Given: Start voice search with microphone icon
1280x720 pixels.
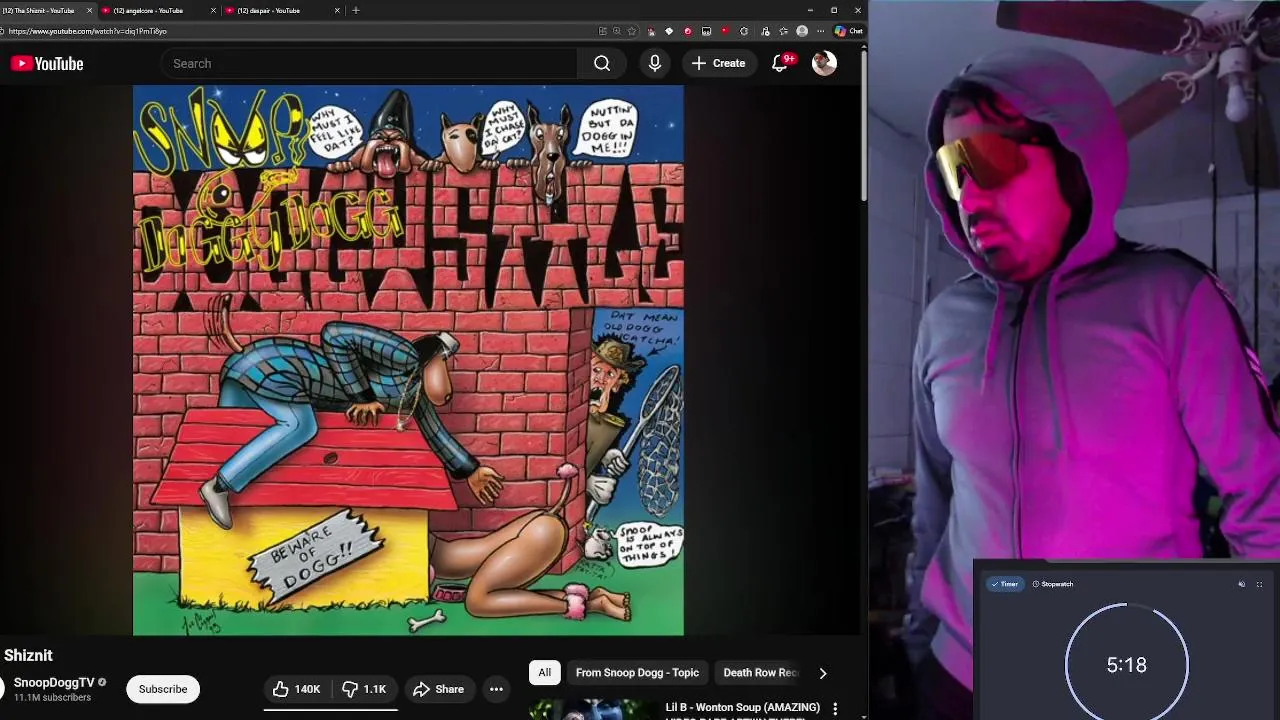Looking at the screenshot, I should (655, 63).
